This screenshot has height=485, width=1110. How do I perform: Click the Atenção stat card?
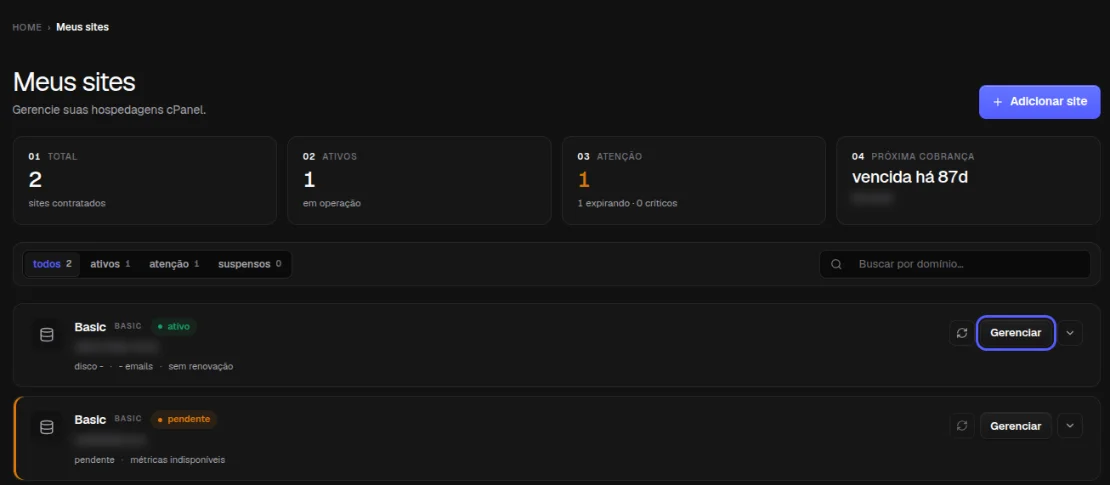pyautogui.click(x=694, y=181)
